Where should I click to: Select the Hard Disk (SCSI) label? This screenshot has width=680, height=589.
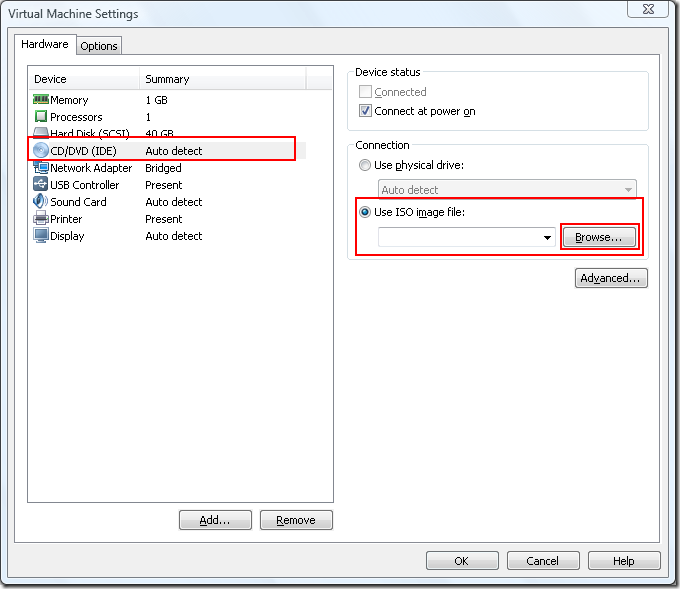pyautogui.click(x=90, y=133)
